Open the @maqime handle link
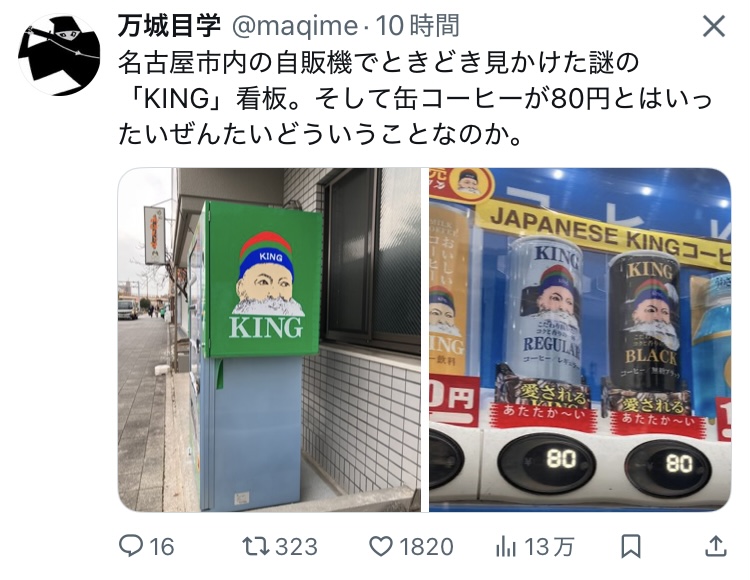This screenshot has width=750, height=580. [x=295, y=26]
